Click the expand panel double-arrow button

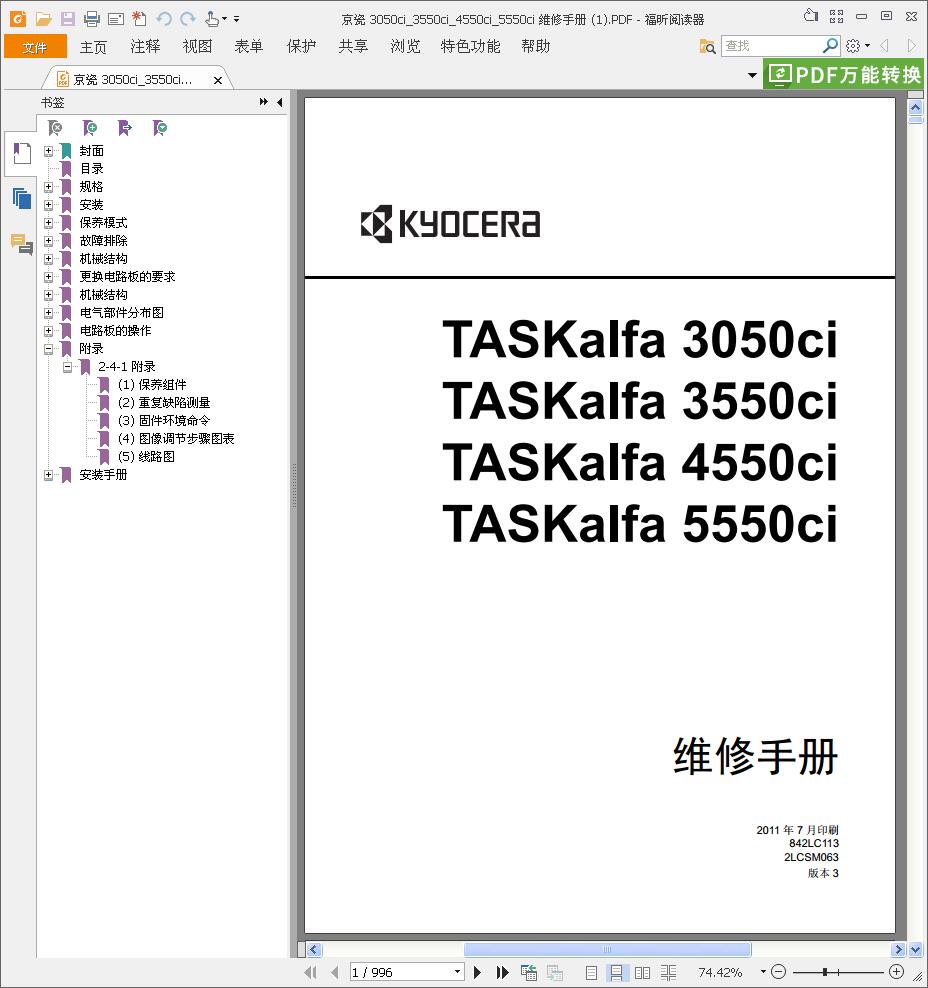click(x=263, y=102)
